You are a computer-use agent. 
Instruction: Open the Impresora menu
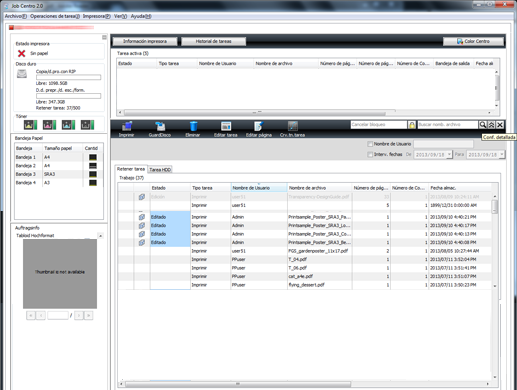point(97,16)
